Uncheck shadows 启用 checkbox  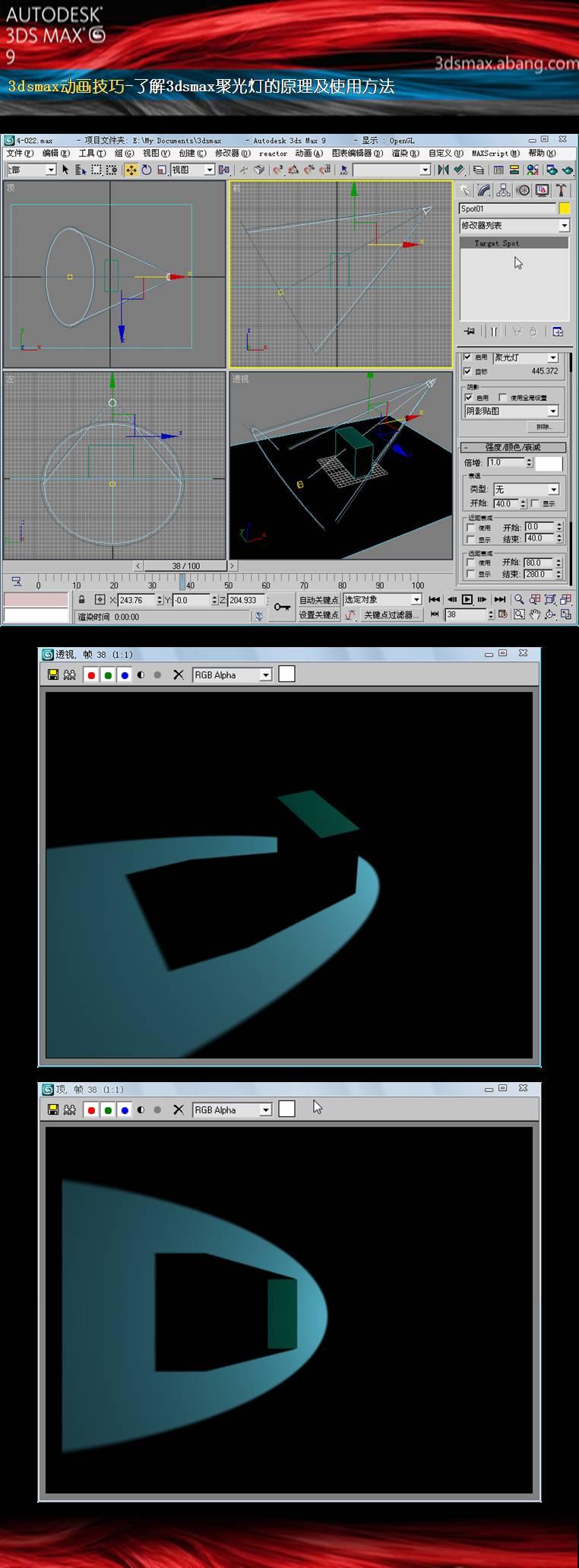pyautogui.click(x=469, y=397)
